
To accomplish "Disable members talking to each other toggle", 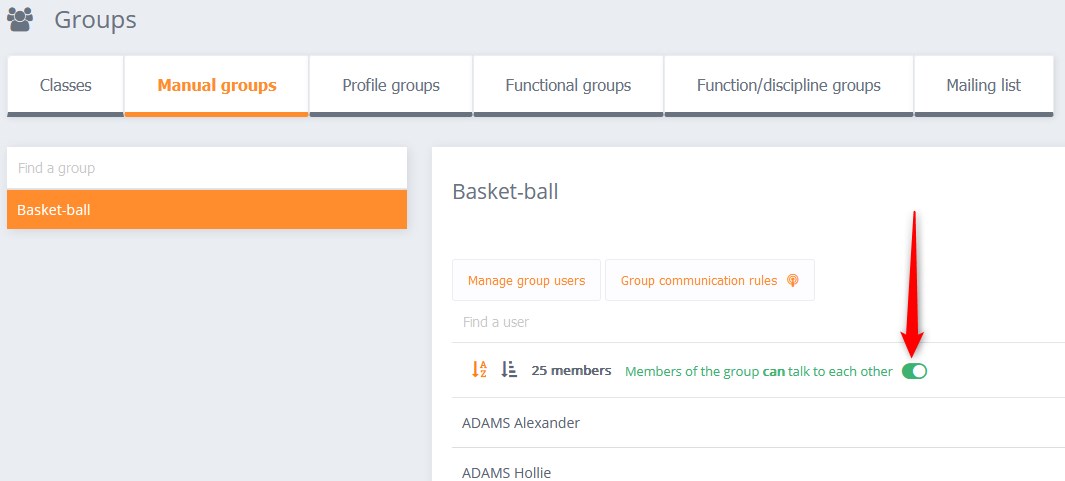I will pyautogui.click(x=914, y=371).
